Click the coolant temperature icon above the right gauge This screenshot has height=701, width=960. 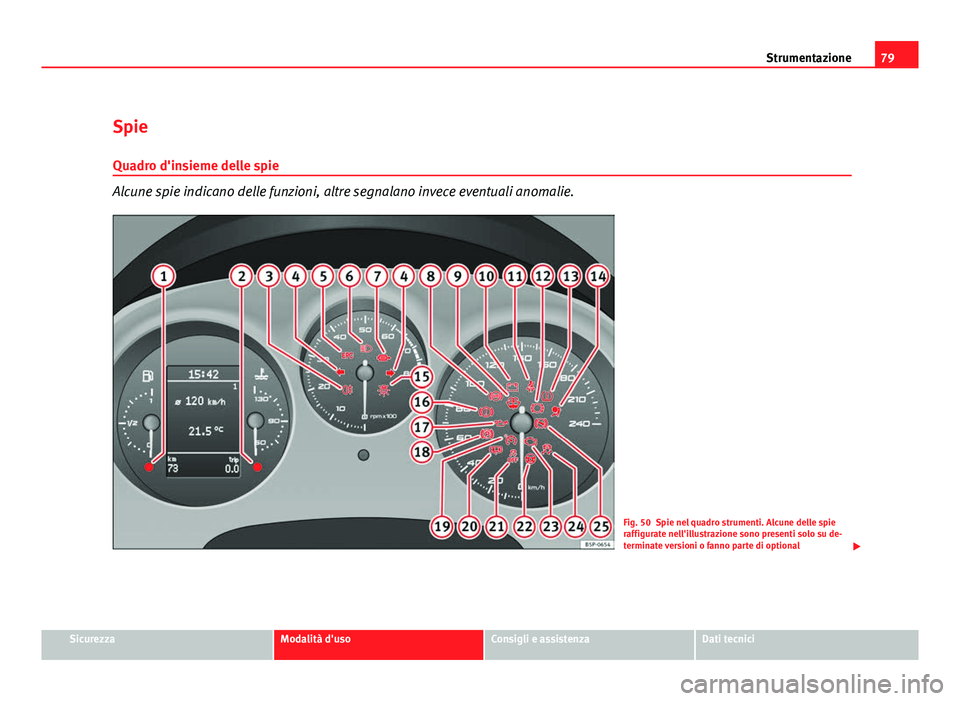[260, 374]
